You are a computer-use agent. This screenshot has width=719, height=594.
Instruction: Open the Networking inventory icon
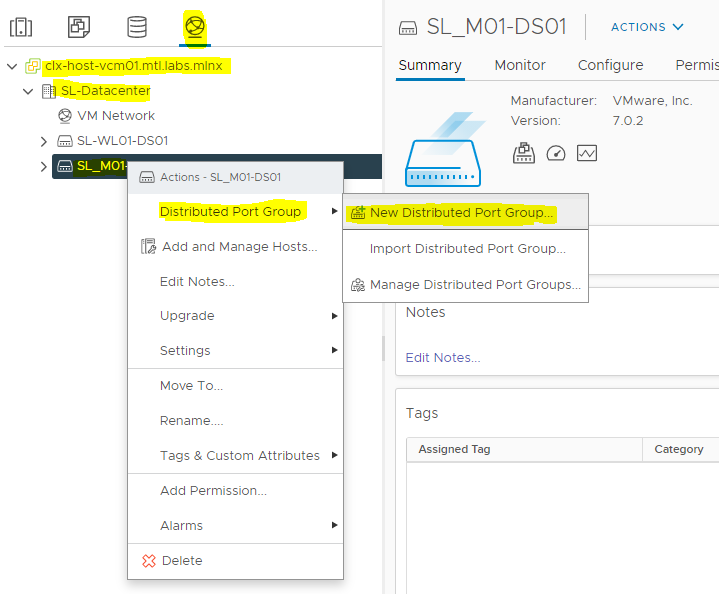pyautogui.click(x=195, y=27)
